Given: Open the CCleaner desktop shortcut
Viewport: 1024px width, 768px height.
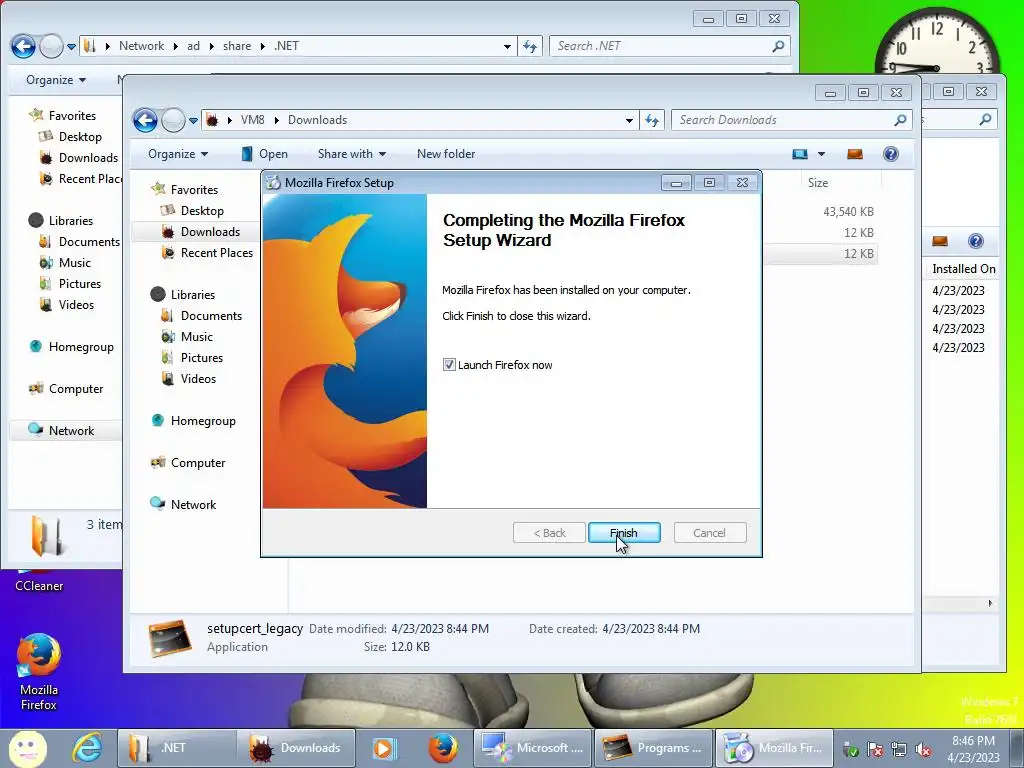Looking at the screenshot, I should coord(39,580).
